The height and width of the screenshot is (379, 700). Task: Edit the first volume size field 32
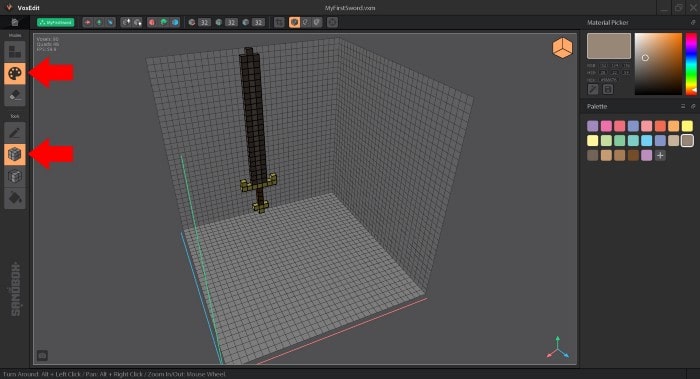pyautogui.click(x=204, y=22)
